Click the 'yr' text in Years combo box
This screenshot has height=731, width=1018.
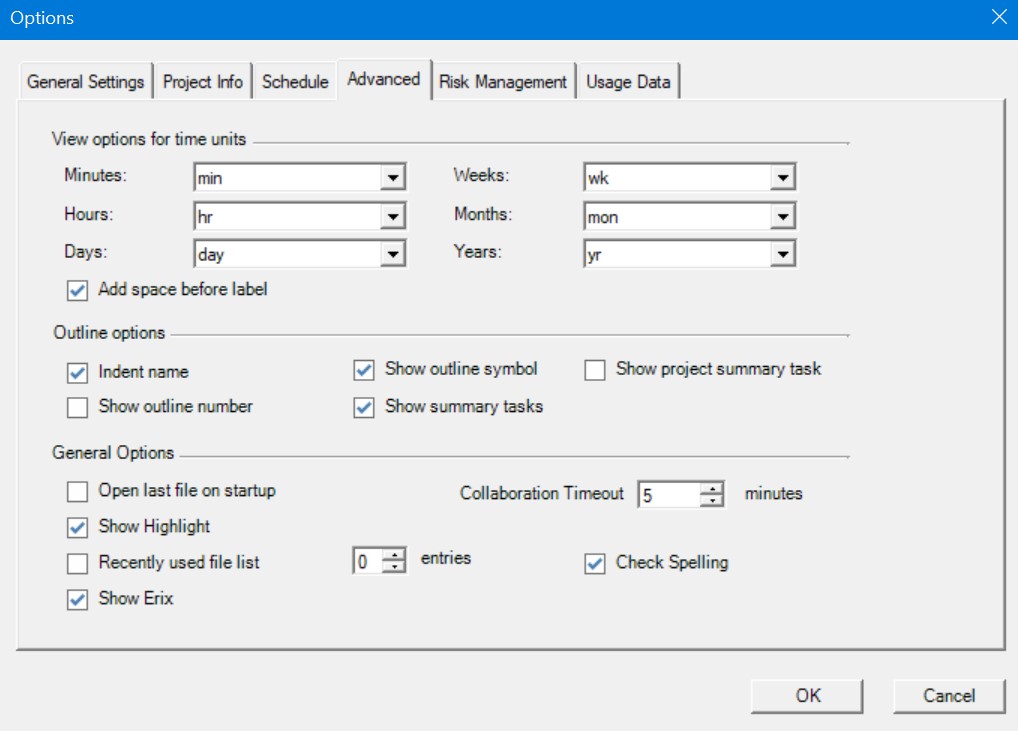pos(594,255)
